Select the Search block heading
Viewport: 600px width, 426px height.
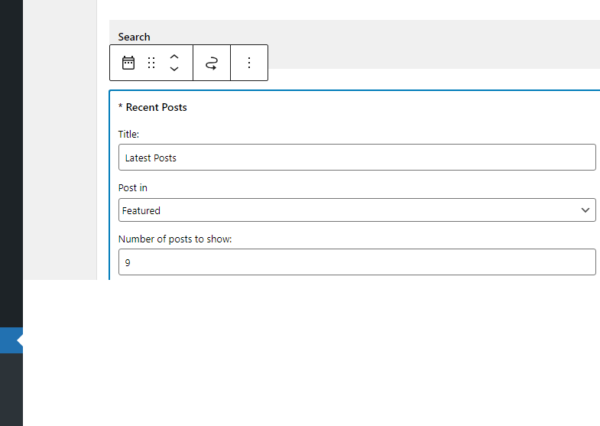pos(134,37)
